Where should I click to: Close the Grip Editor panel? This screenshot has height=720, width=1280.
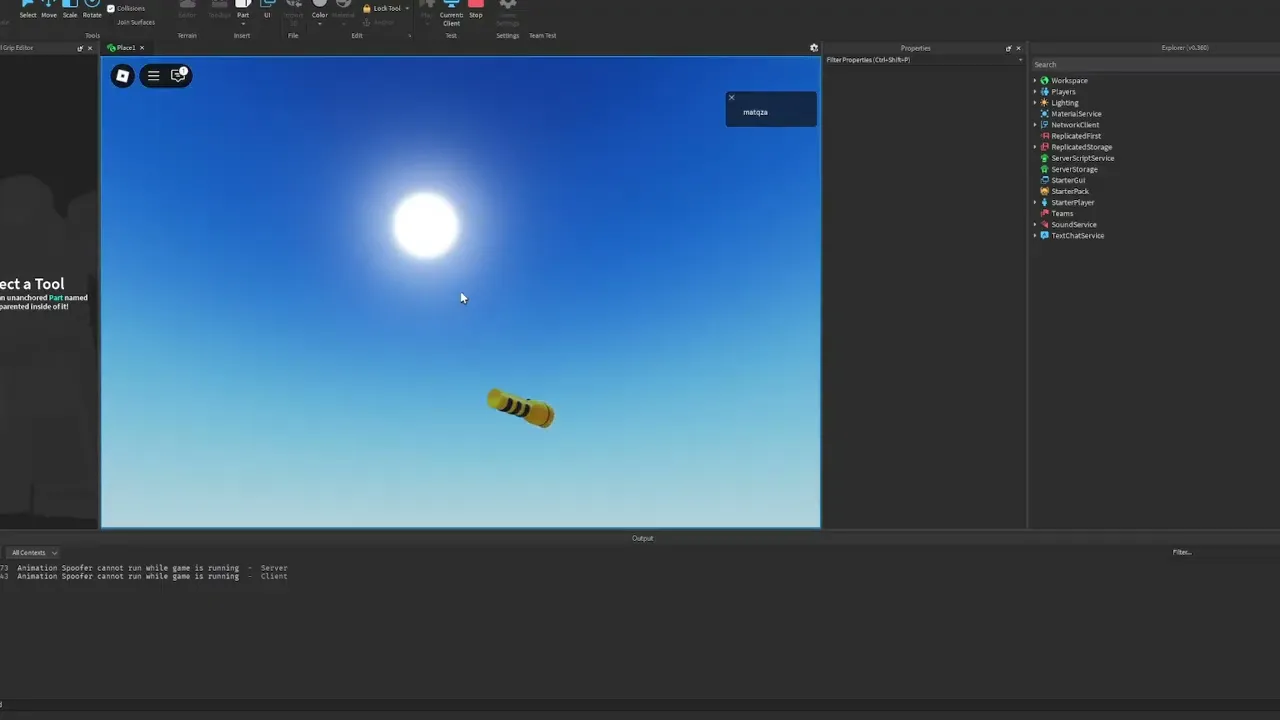(x=90, y=48)
